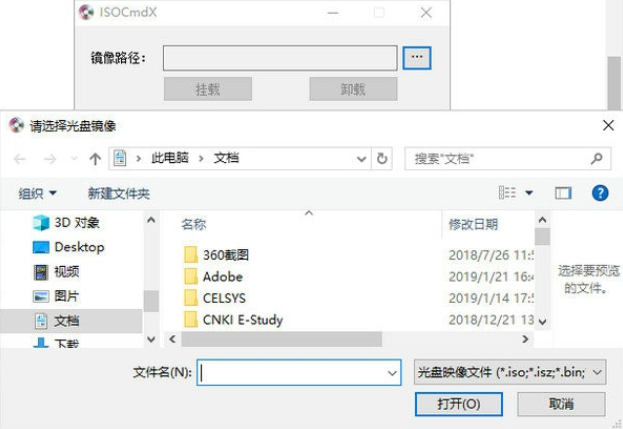Toggle the preview pane icon
Viewport: 623px width, 429px height.
pos(563,193)
